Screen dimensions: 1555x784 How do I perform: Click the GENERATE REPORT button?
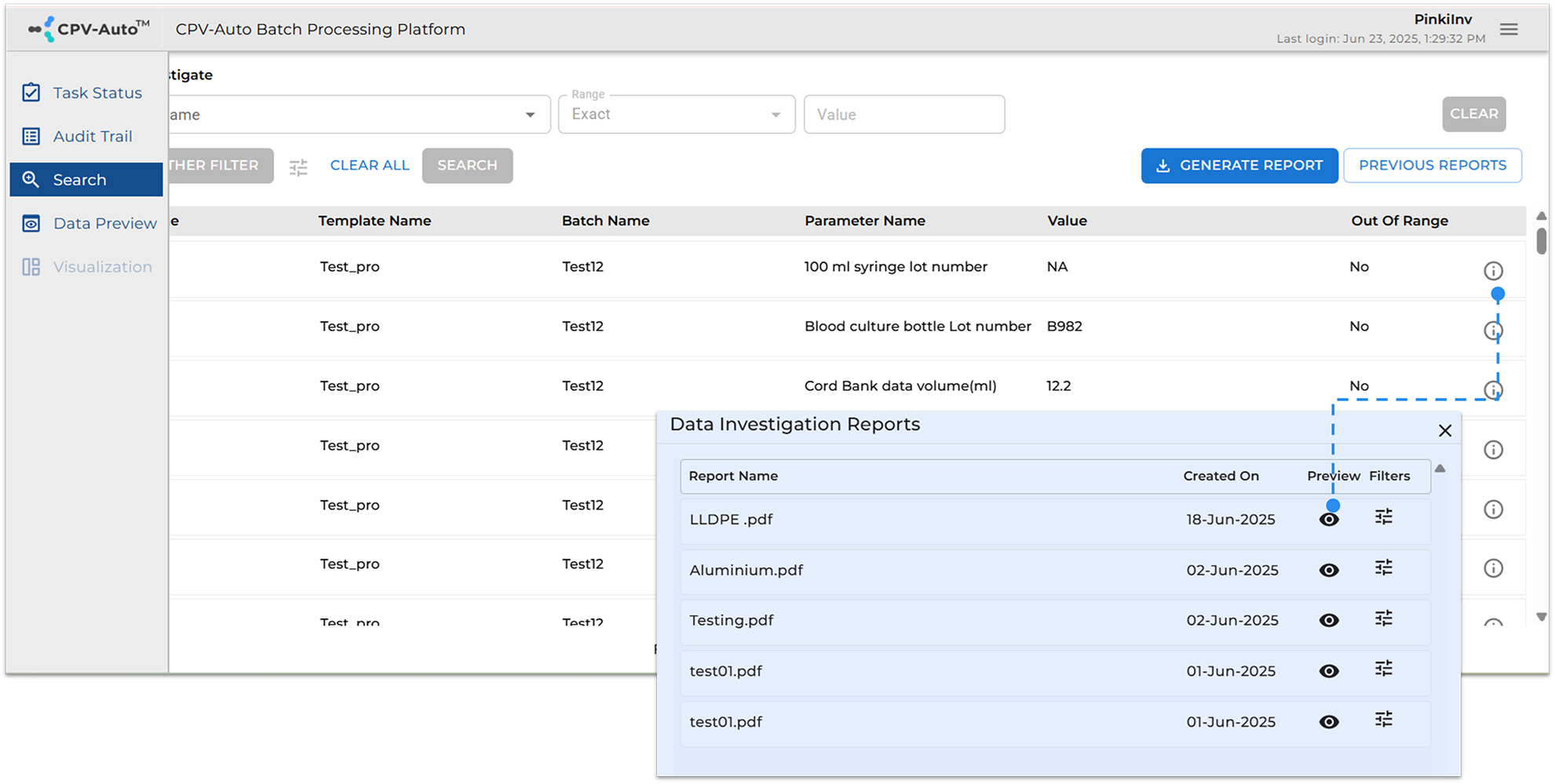[x=1239, y=165]
